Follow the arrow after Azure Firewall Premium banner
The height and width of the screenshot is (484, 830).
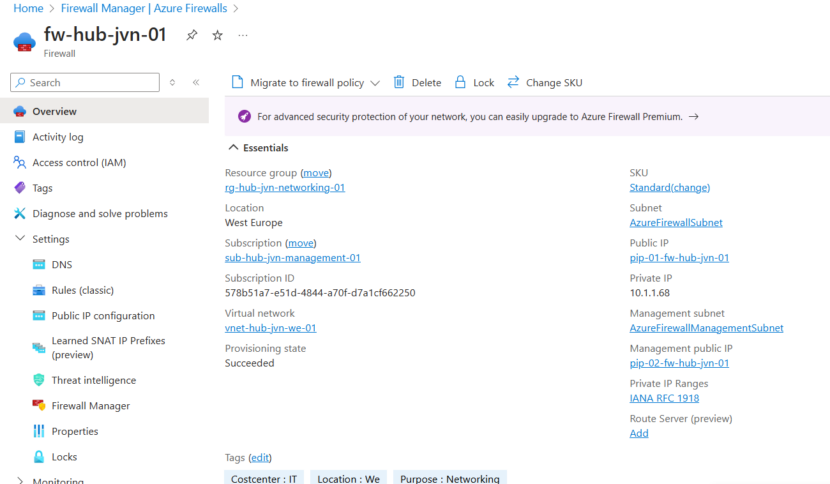(x=693, y=116)
